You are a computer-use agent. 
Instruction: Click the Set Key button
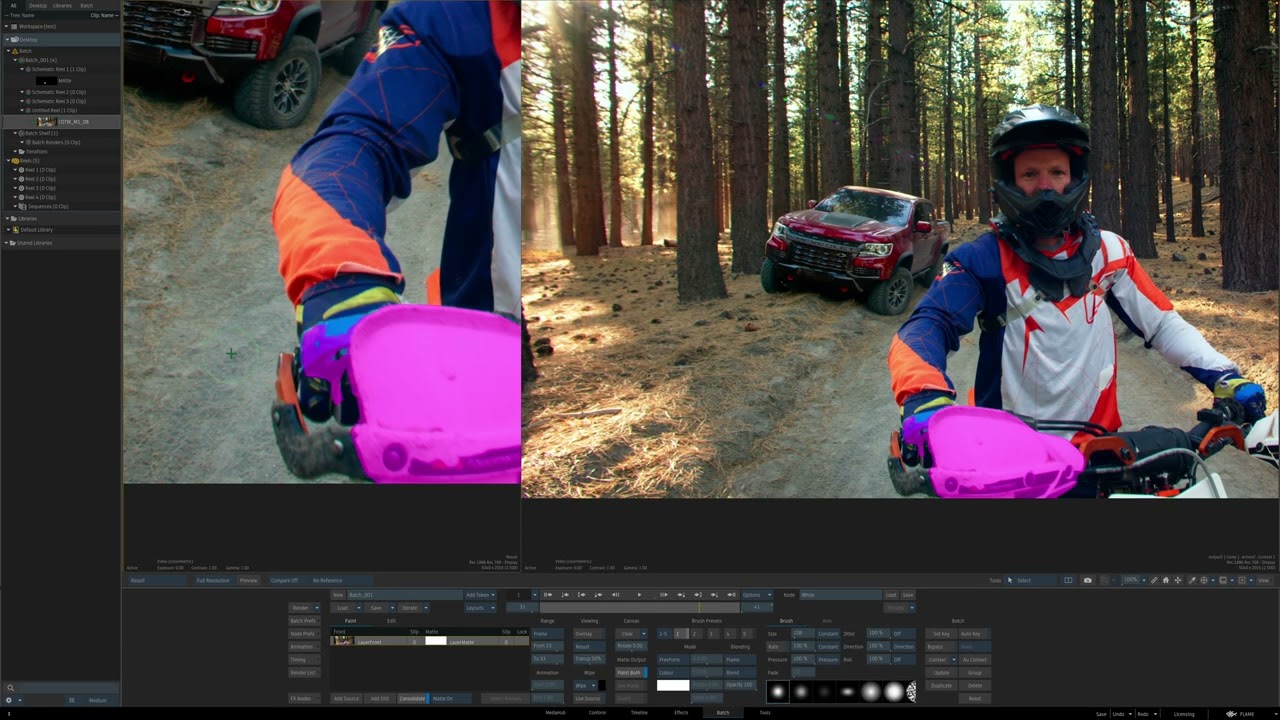tap(942, 634)
